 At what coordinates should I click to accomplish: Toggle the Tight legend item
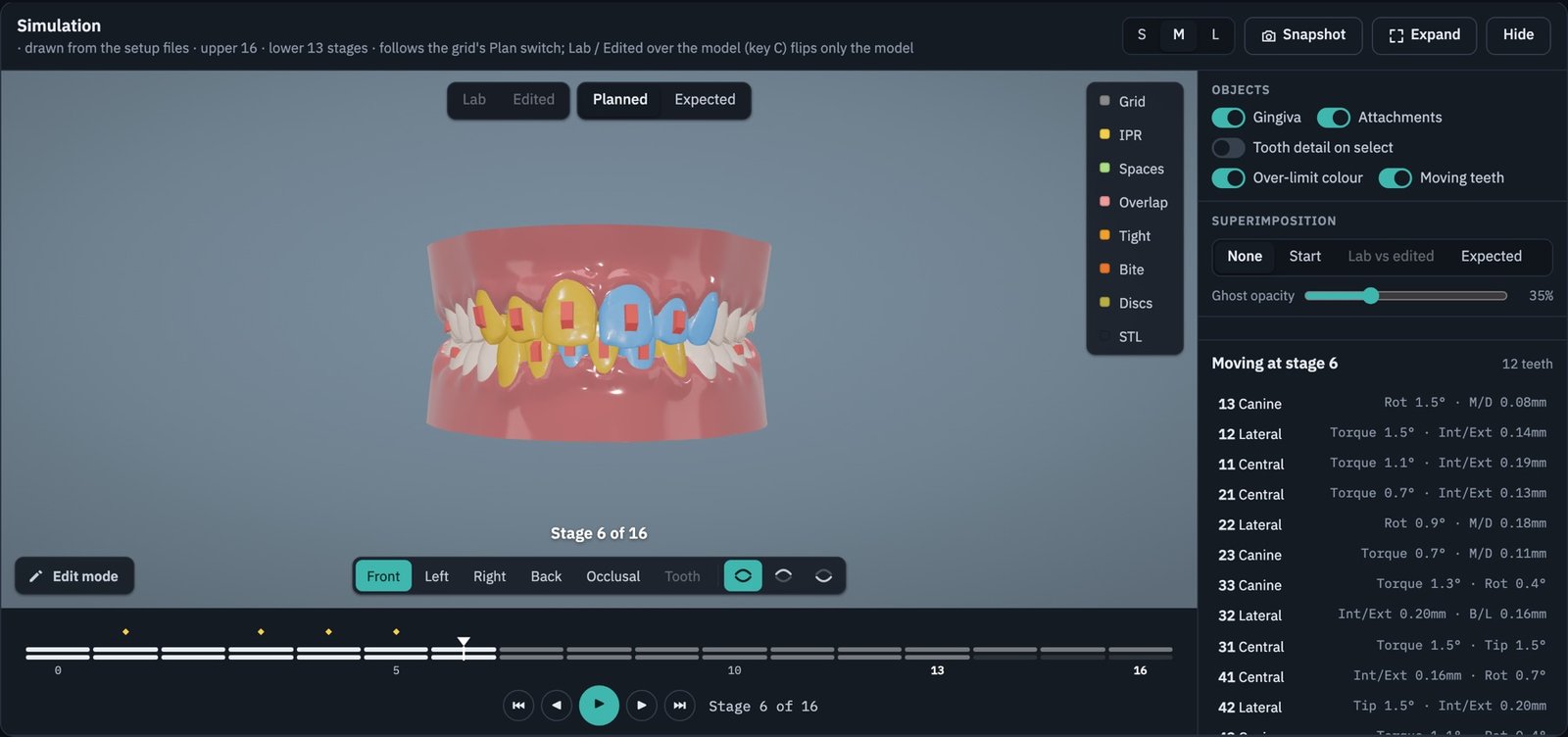1134,236
